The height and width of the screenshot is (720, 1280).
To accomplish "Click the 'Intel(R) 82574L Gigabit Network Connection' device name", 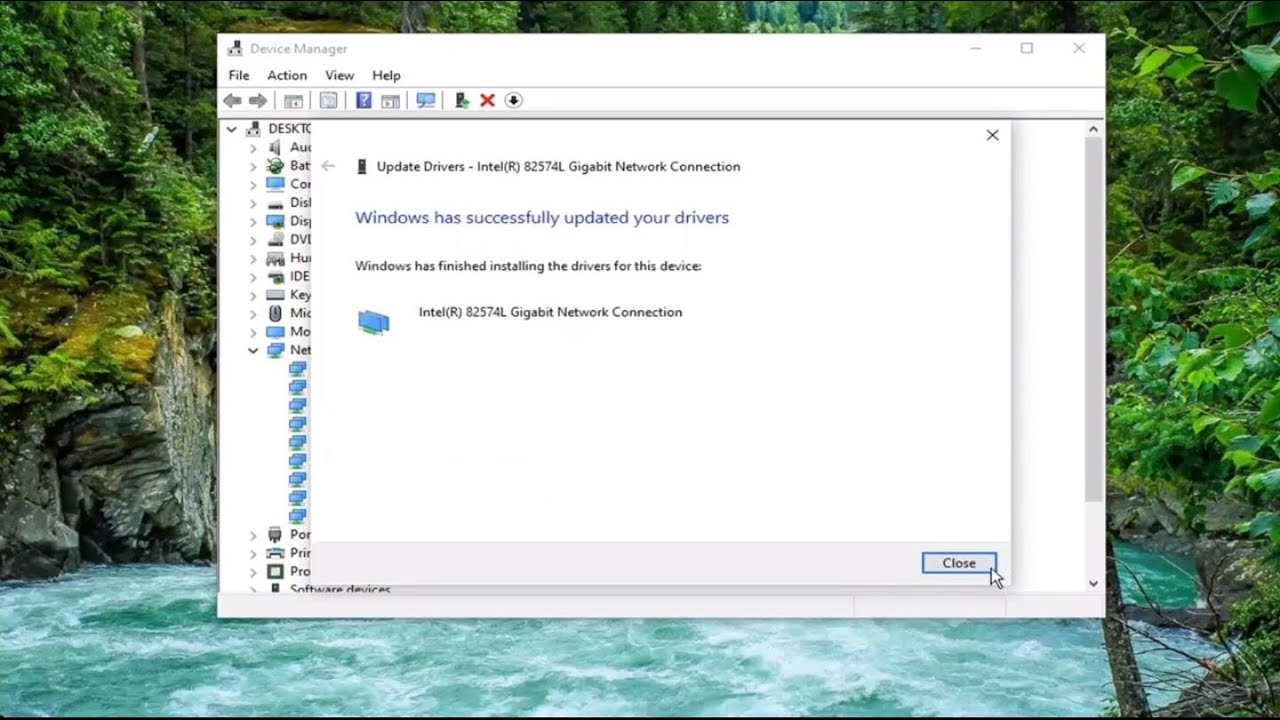I will click(550, 312).
